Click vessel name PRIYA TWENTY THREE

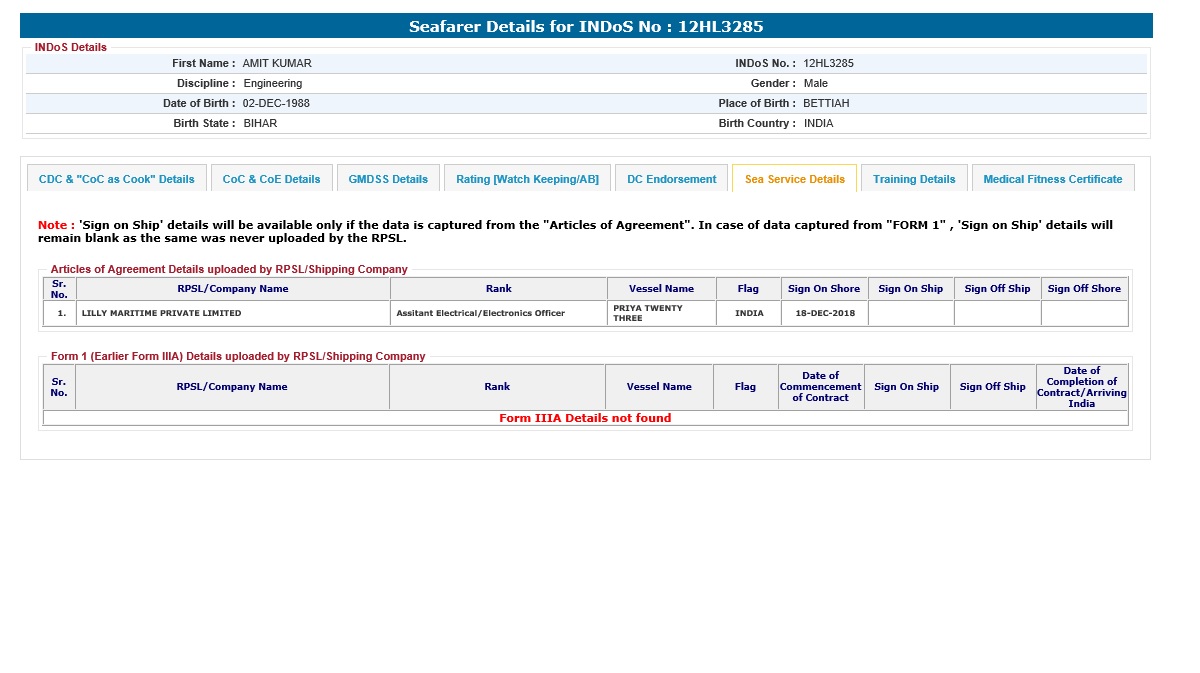[661, 313]
